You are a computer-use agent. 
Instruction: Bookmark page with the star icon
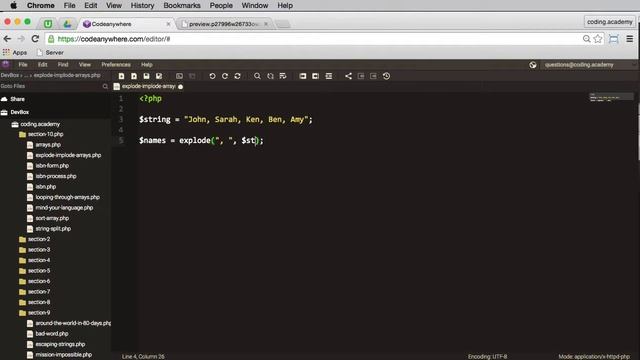[598, 39]
